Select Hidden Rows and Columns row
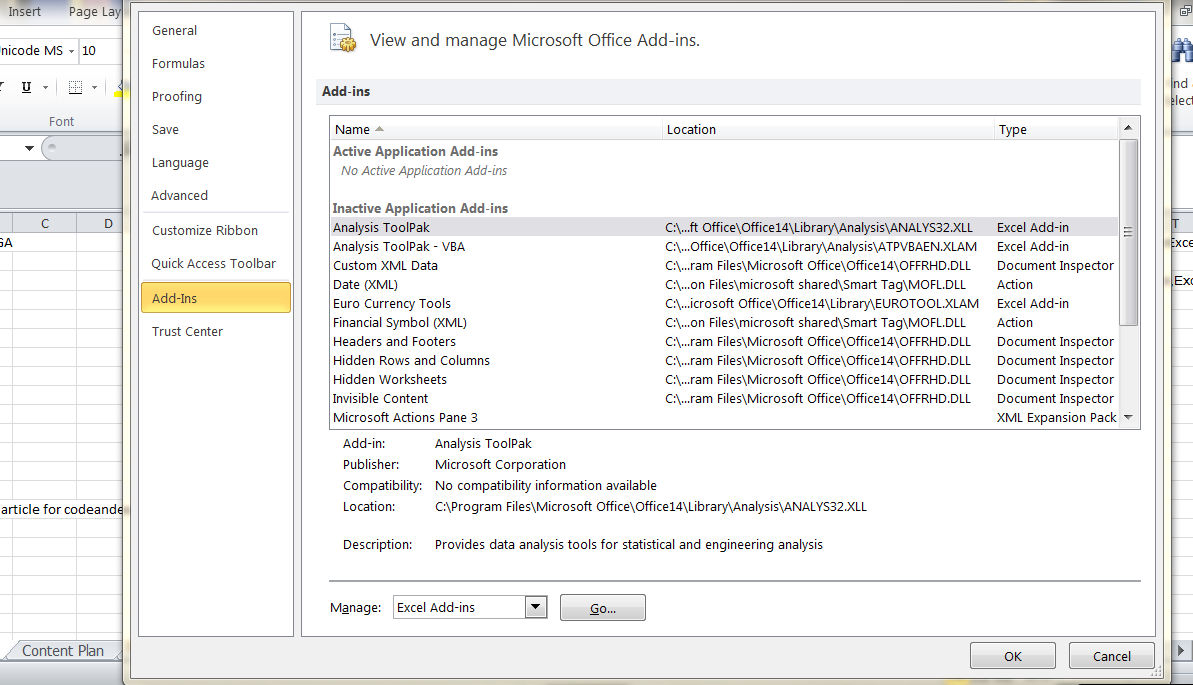 pyautogui.click(x=724, y=360)
